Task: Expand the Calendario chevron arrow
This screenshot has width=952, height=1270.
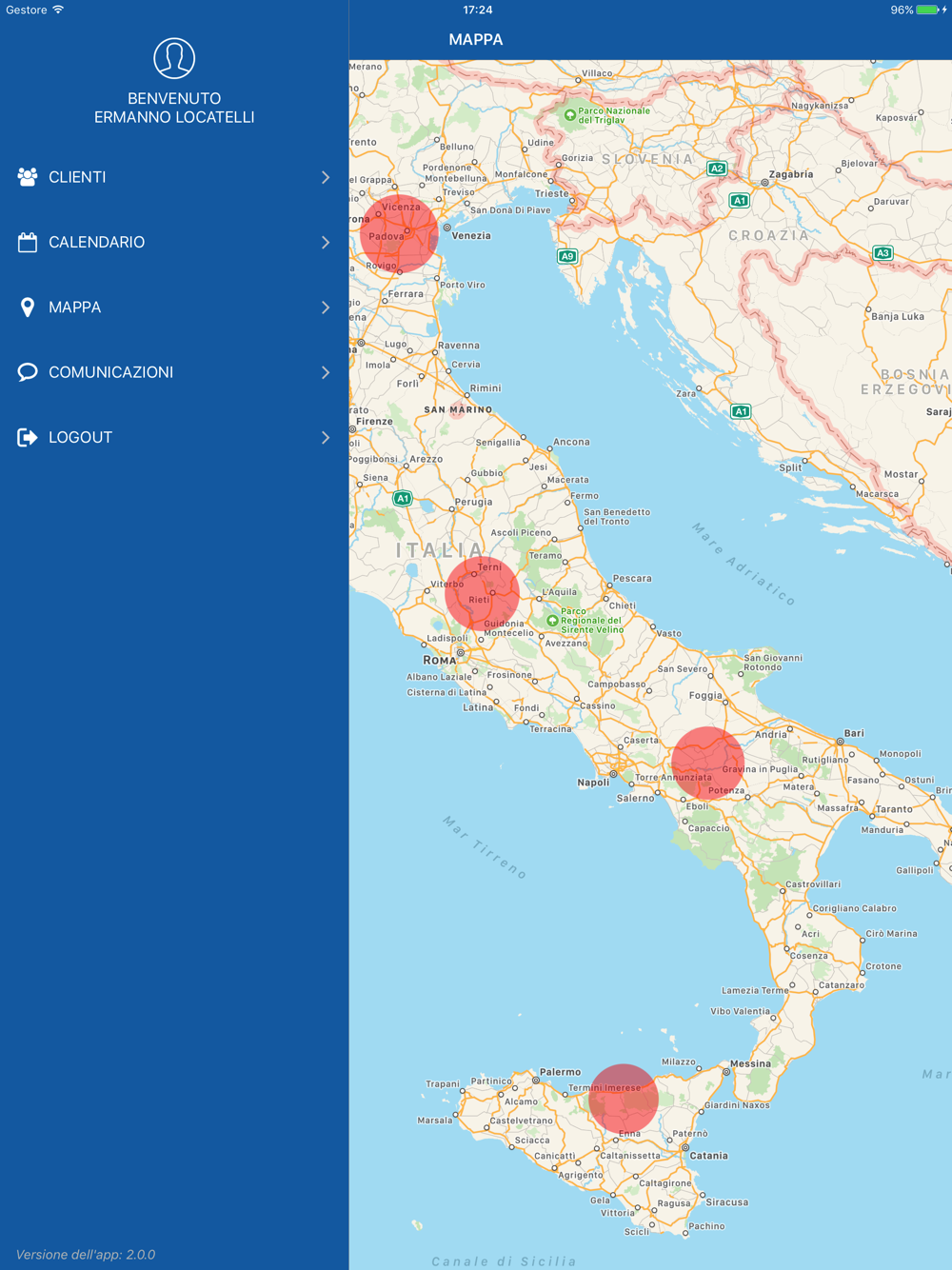Action: 326,242
